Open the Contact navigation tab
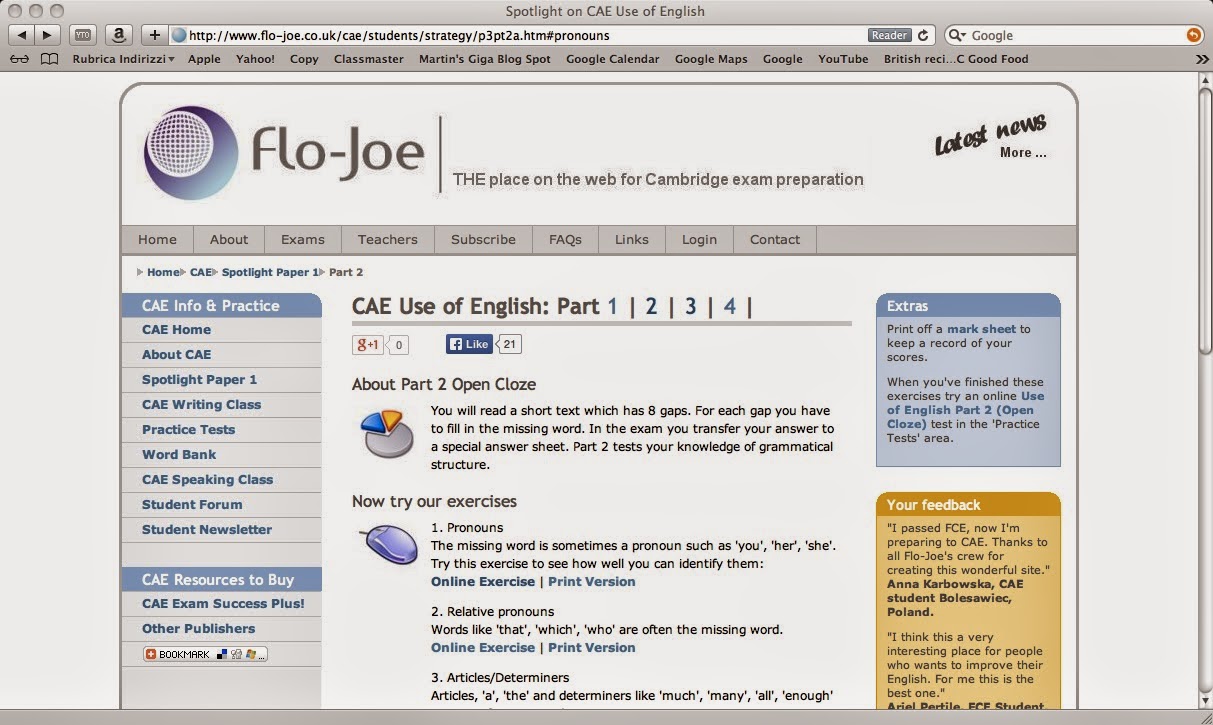1213x725 pixels. click(x=775, y=240)
